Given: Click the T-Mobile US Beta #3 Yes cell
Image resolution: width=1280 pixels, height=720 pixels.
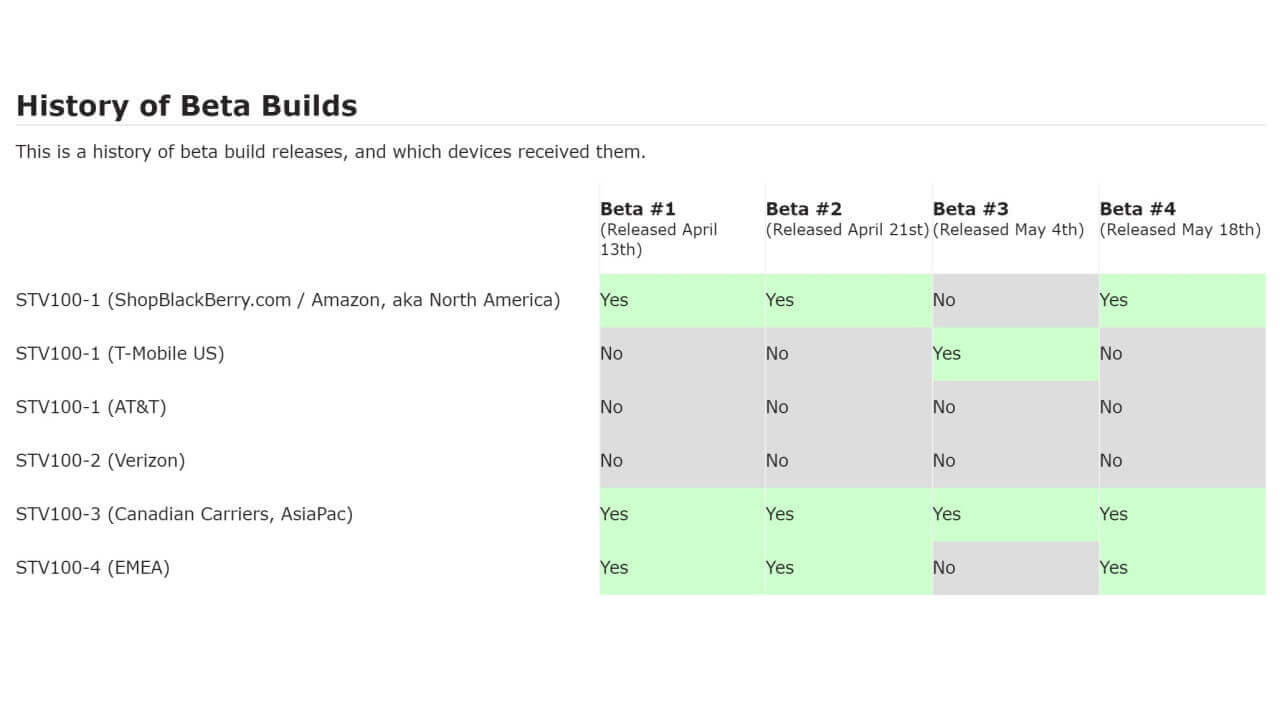Looking at the screenshot, I should [1015, 354].
